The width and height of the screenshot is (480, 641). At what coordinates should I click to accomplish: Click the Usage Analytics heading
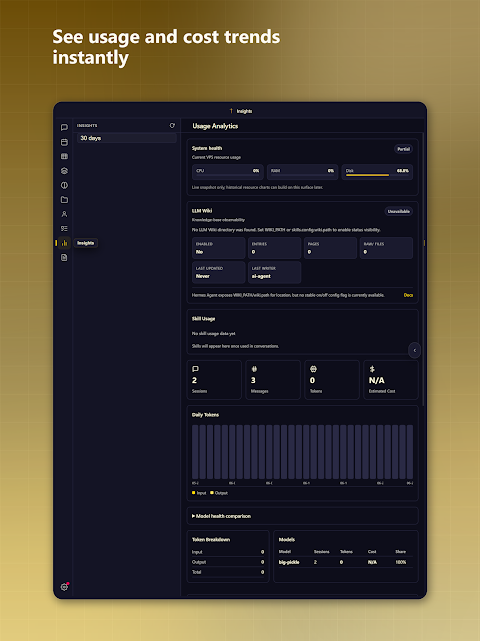[x=215, y=126]
